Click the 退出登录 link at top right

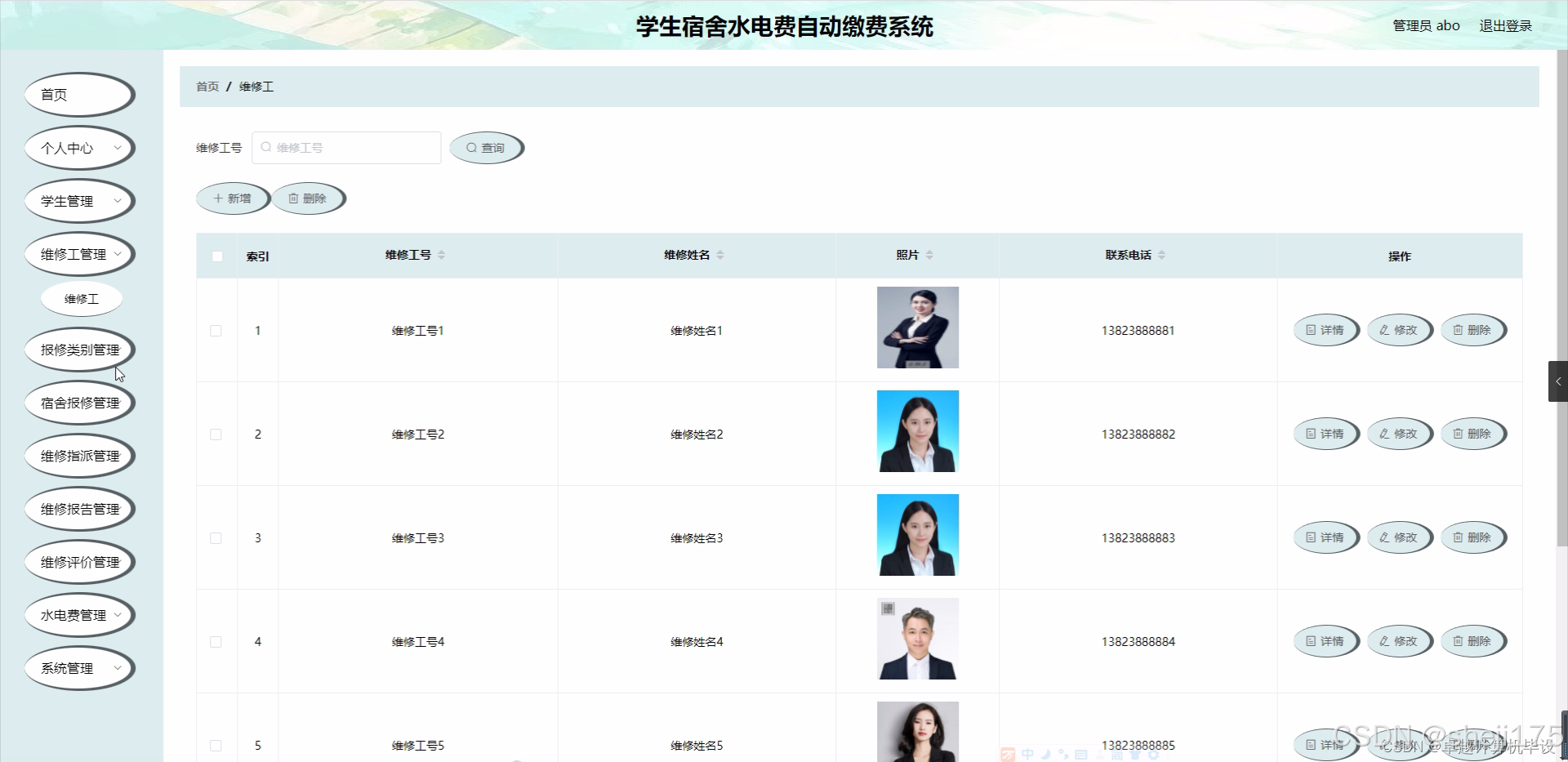click(1506, 25)
